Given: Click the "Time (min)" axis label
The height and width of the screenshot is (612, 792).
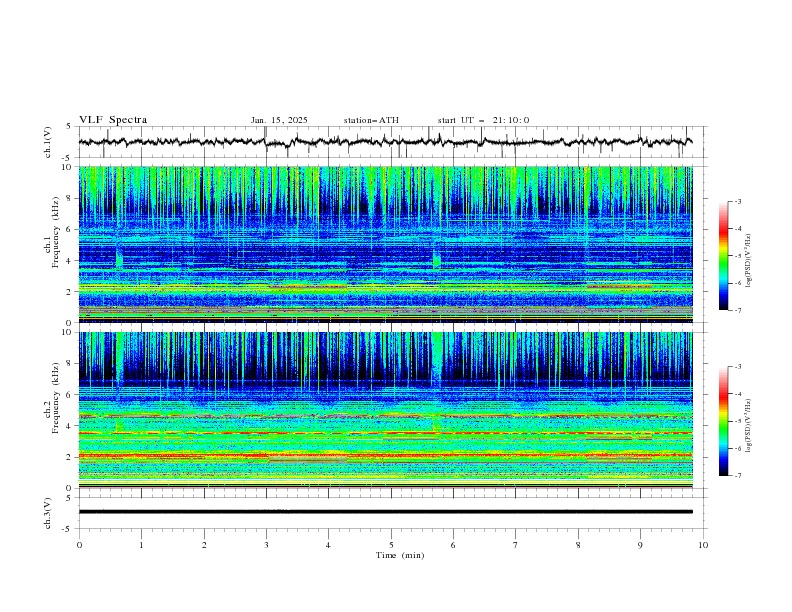Looking at the screenshot, I should coord(400,555).
